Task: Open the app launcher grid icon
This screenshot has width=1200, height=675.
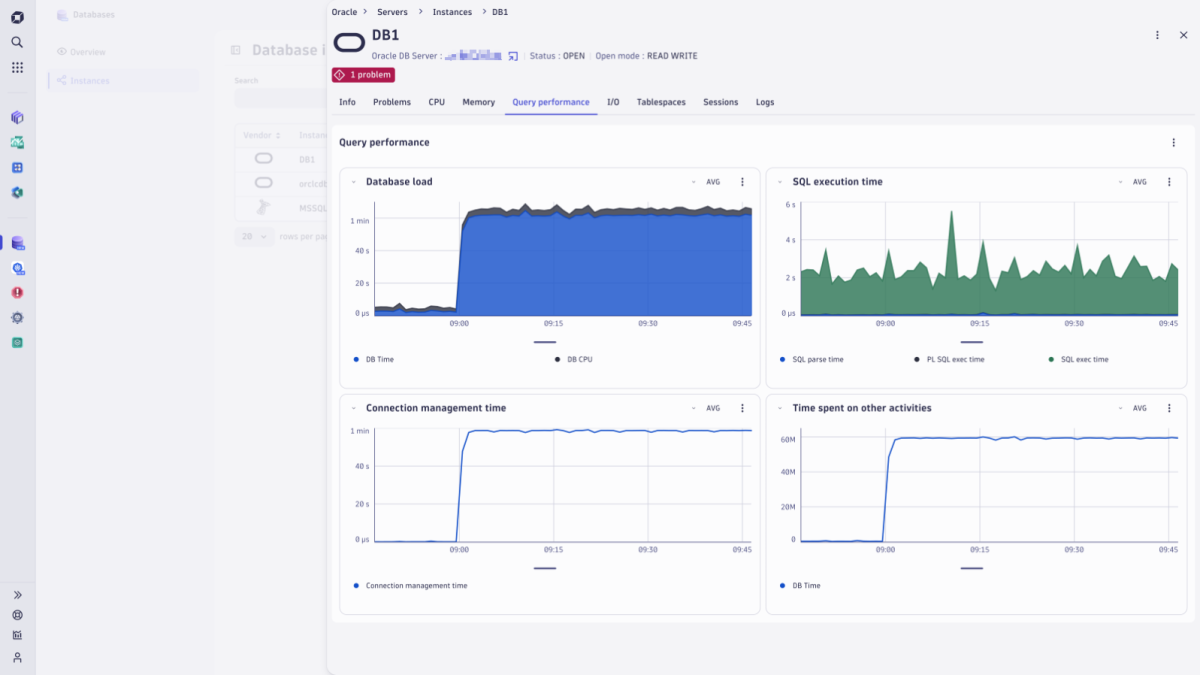Action: pyautogui.click(x=16, y=67)
